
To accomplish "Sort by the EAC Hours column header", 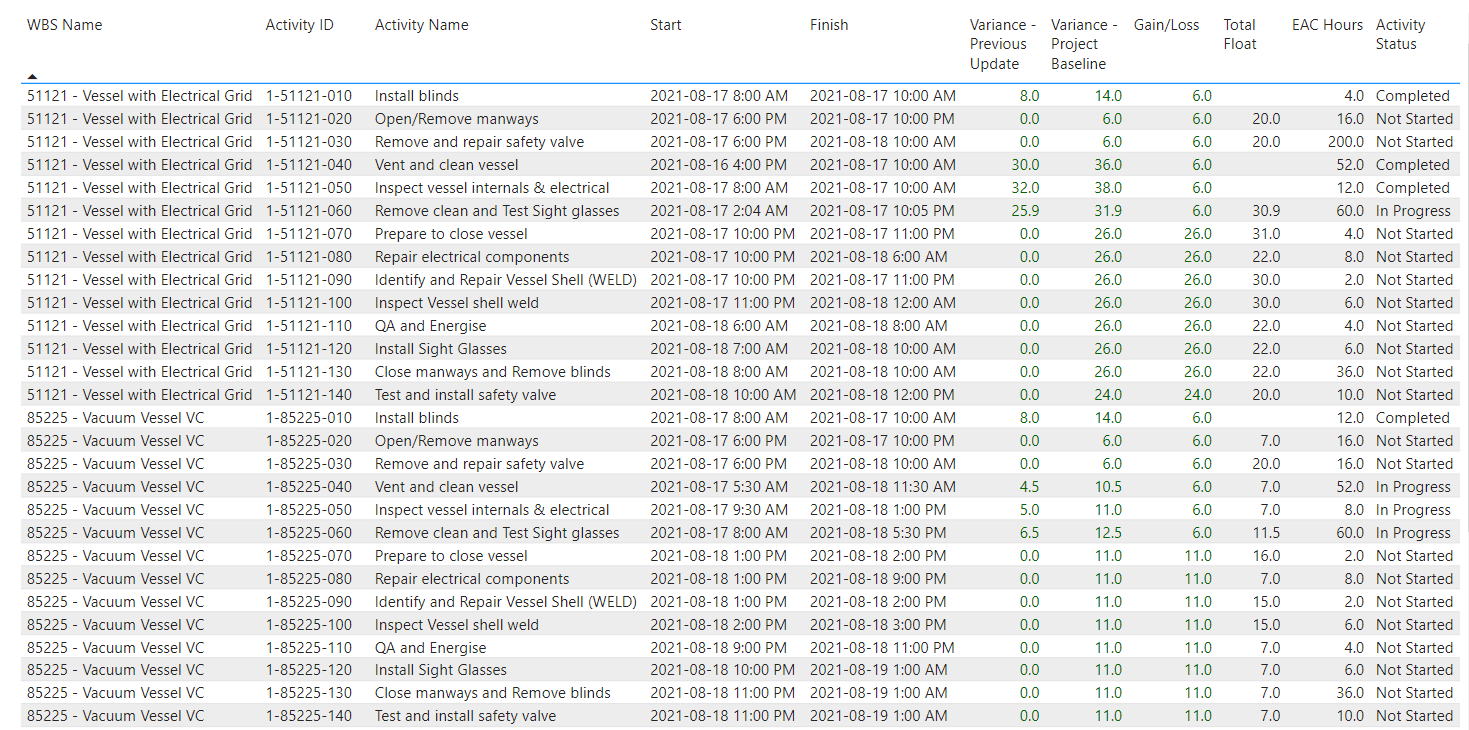I will pos(1327,25).
